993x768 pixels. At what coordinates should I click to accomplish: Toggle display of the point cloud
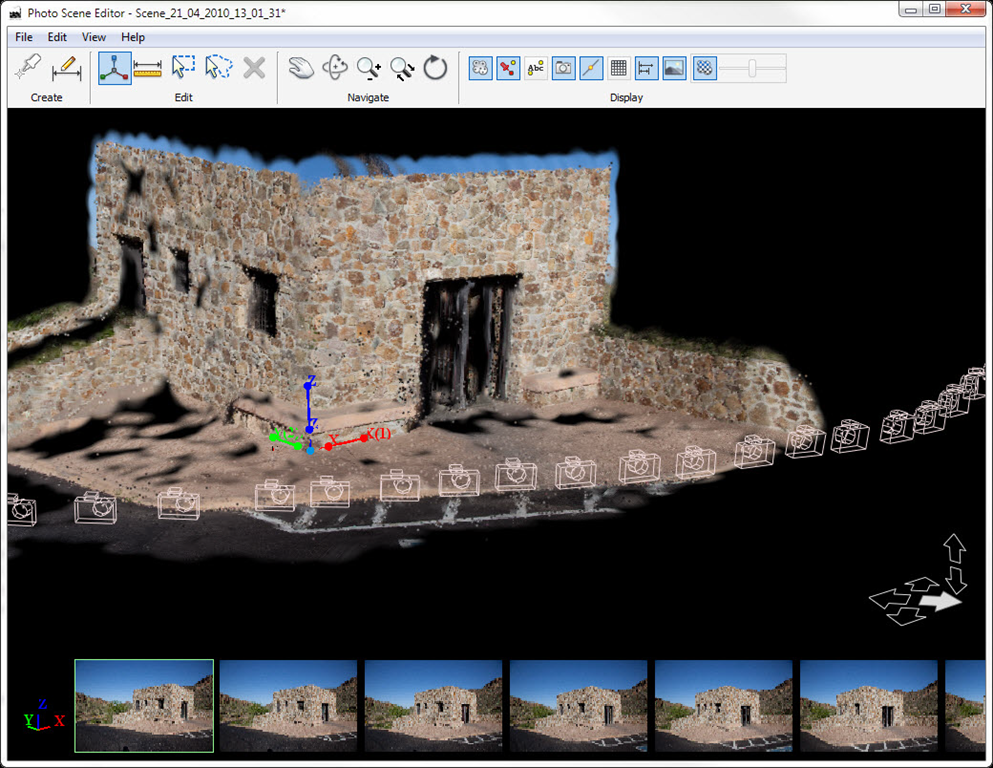[479, 67]
